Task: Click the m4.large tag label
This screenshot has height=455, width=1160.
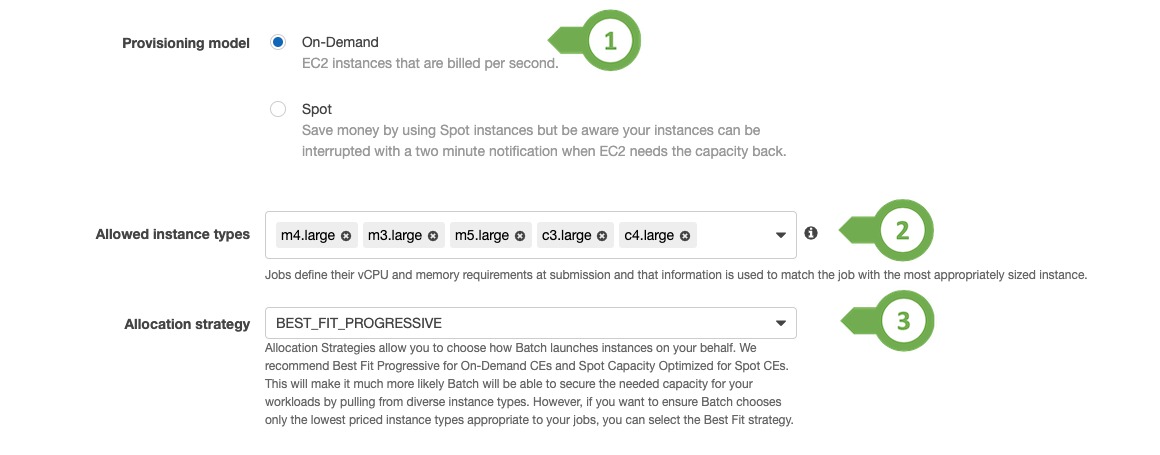Action: coord(308,235)
